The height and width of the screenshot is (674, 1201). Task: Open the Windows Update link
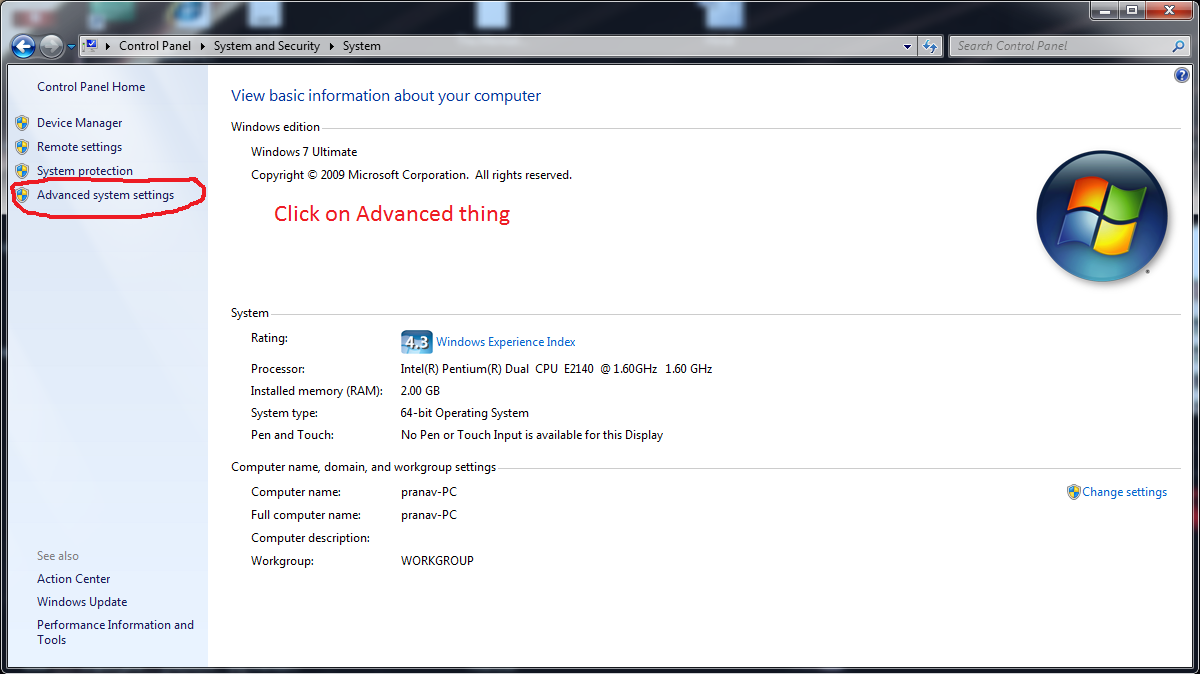coord(82,602)
